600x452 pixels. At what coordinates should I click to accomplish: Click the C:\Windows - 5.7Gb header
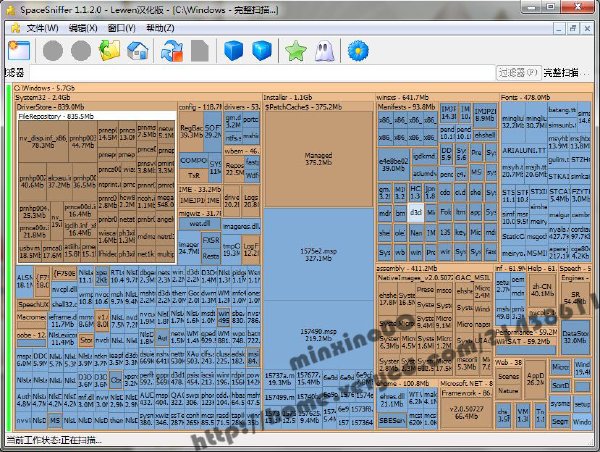coord(303,88)
